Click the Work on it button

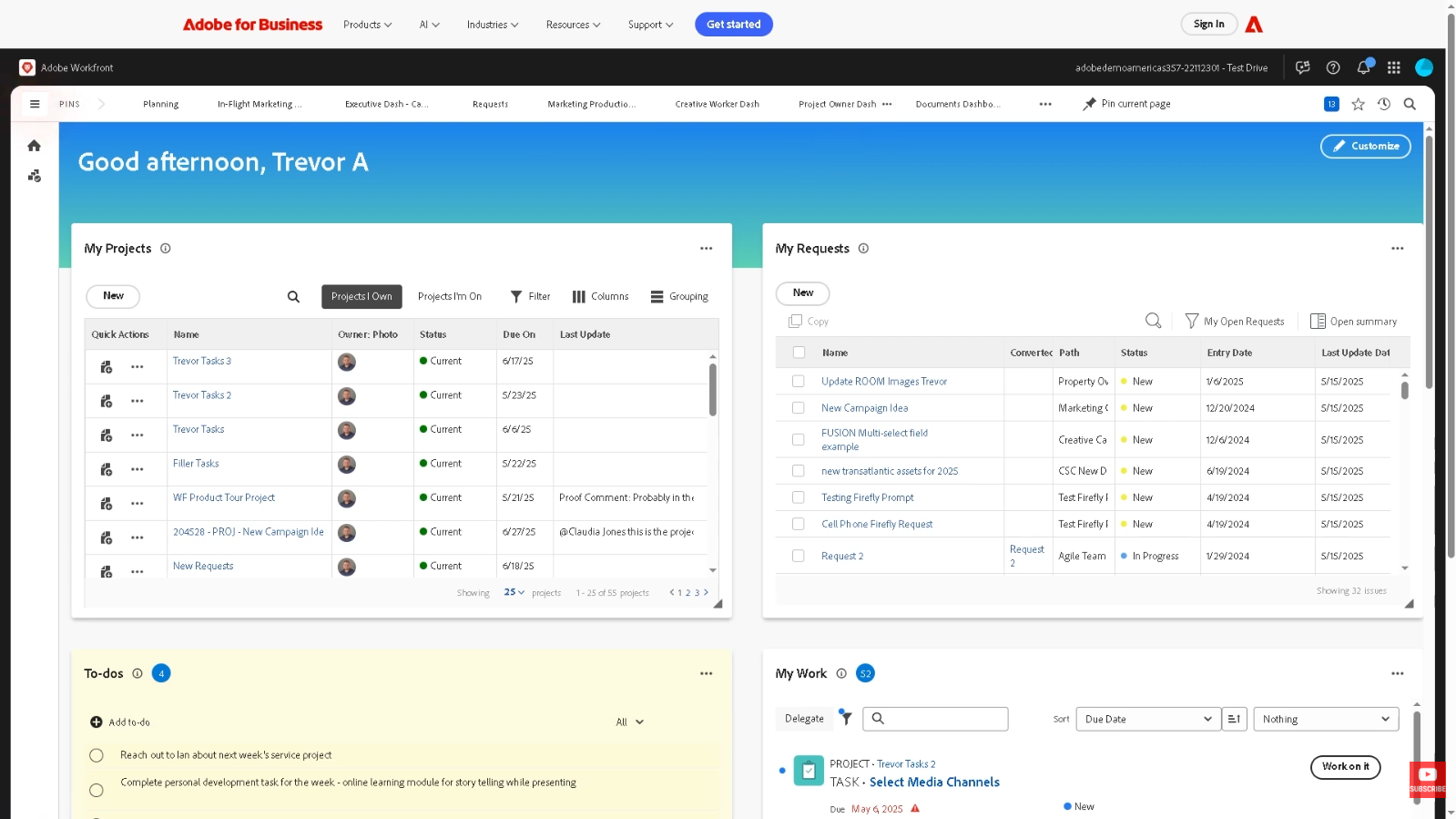pos(1345,767)
